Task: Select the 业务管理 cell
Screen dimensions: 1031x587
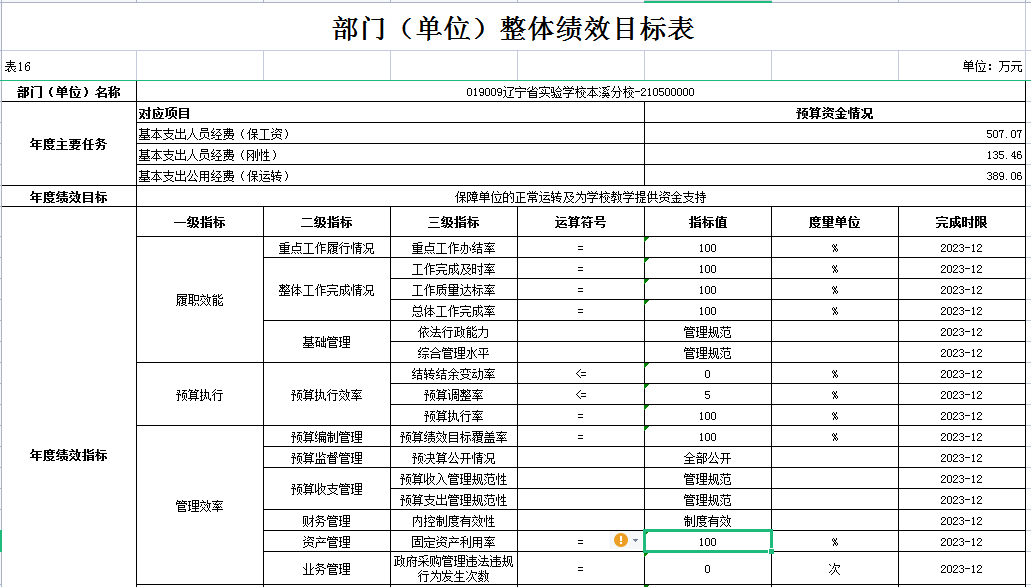Action: point(327,569)
